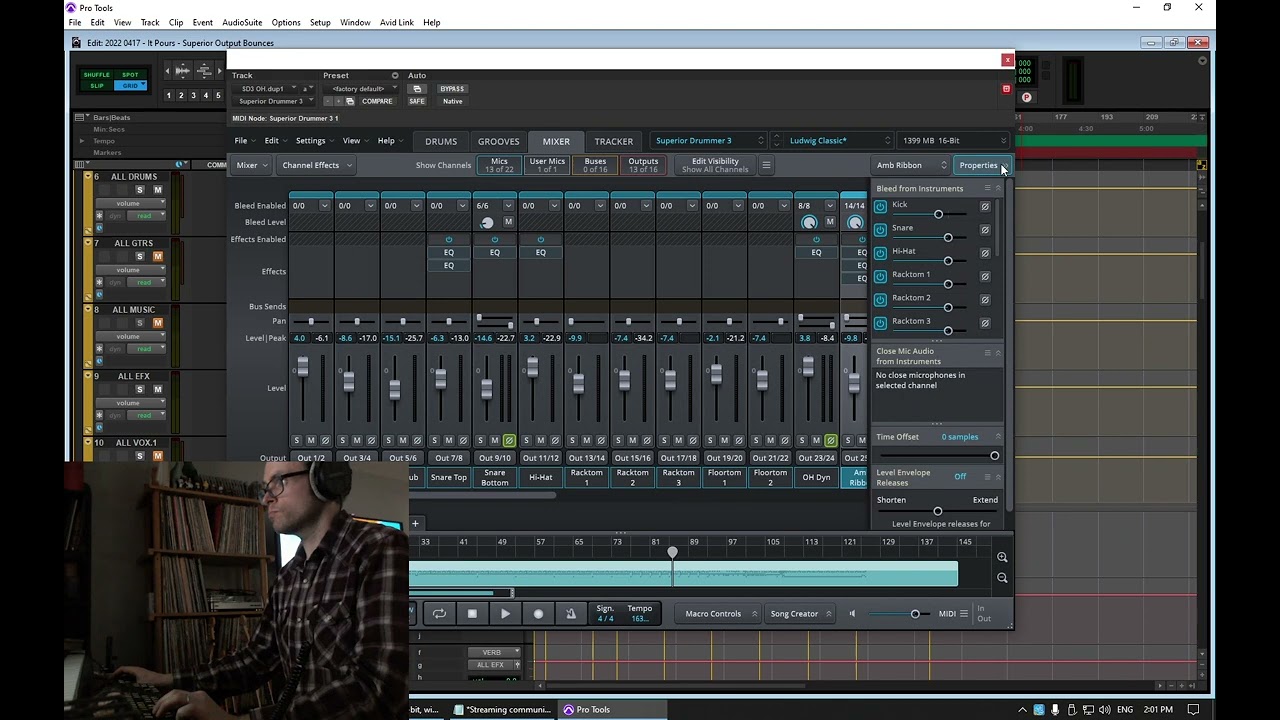Open the Channel Effects dropdown
This screenshot has width=1280, height=720.
[x=316, y=165]
